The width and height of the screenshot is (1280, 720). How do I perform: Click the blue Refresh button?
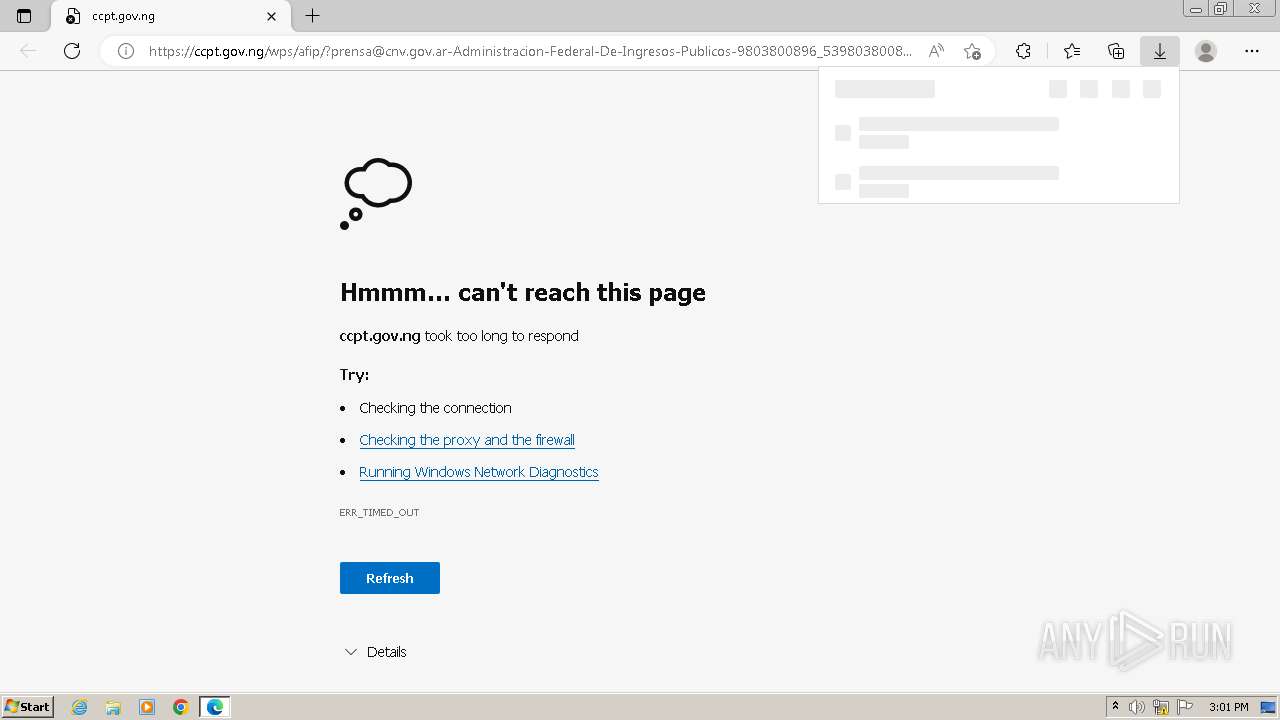pyautogui.click(x=390, y=578)
